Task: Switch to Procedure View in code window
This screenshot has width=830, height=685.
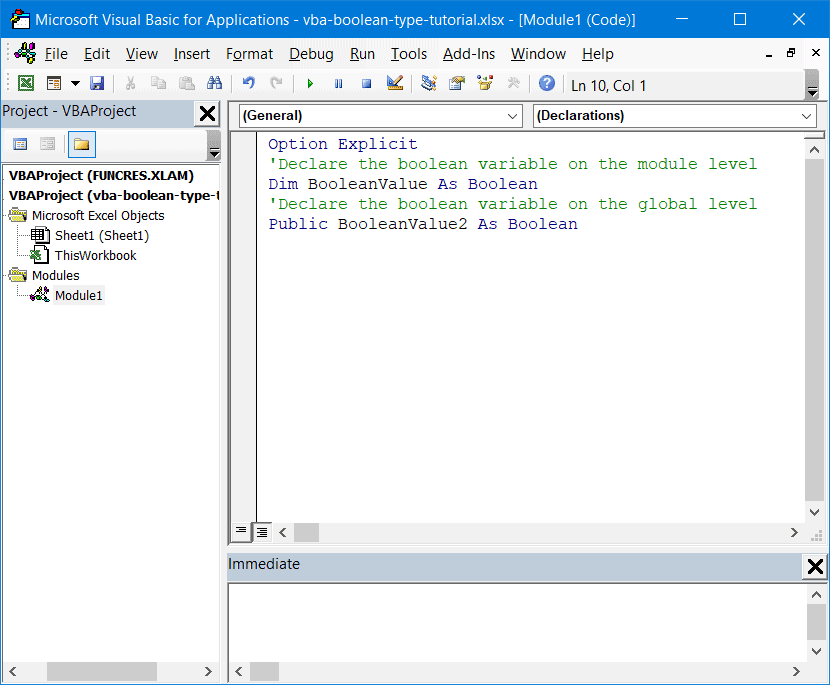Action: point(241,531)
